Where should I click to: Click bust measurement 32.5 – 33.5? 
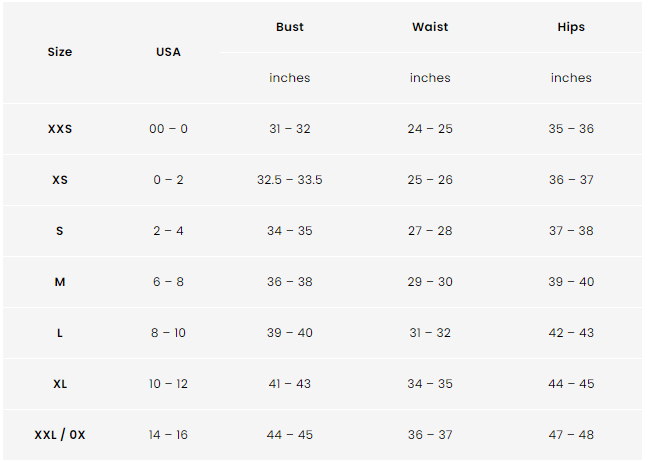click(x=290, y=180)
